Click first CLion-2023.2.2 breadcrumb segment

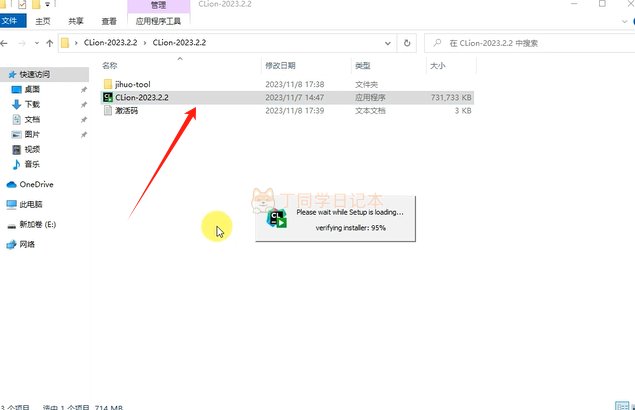point(110,43)
